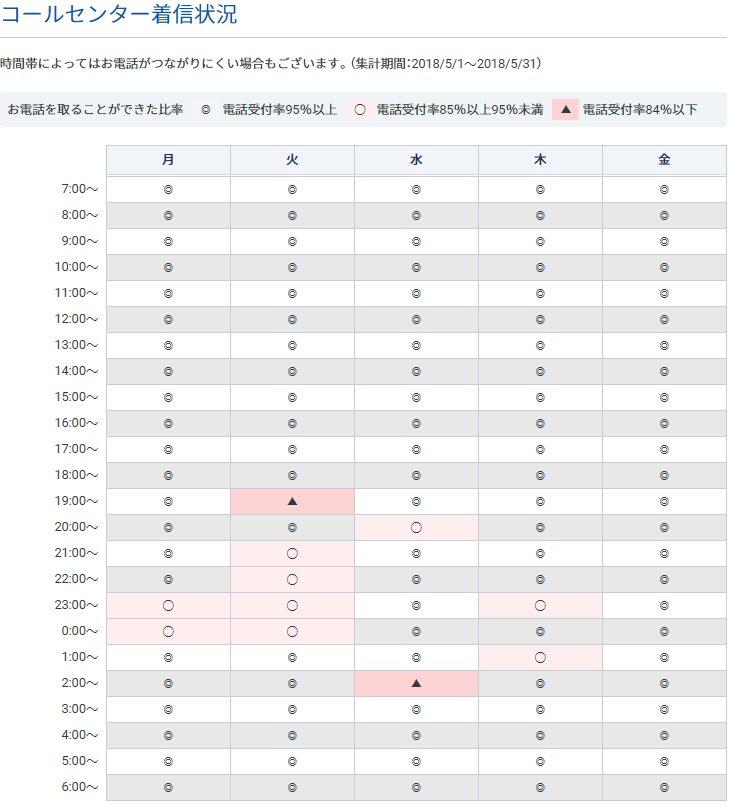The image size is (734, 809).
Task: Click the double-circle icon for 月 at 7:00
Action: [x=169, y=190]
